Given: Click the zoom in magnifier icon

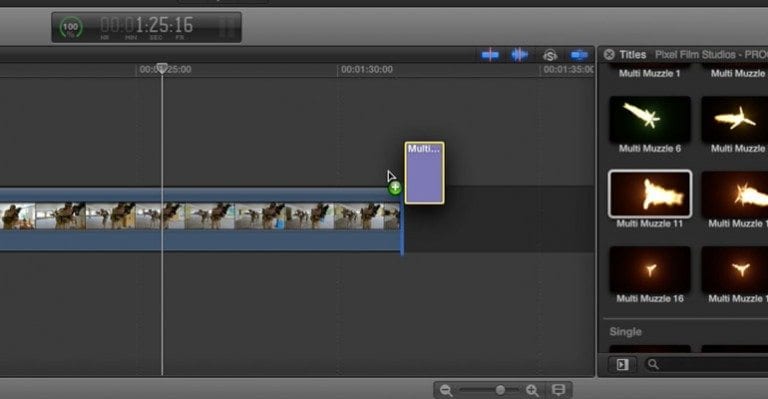Looking at the screenshot, I should tap(532, 390).
